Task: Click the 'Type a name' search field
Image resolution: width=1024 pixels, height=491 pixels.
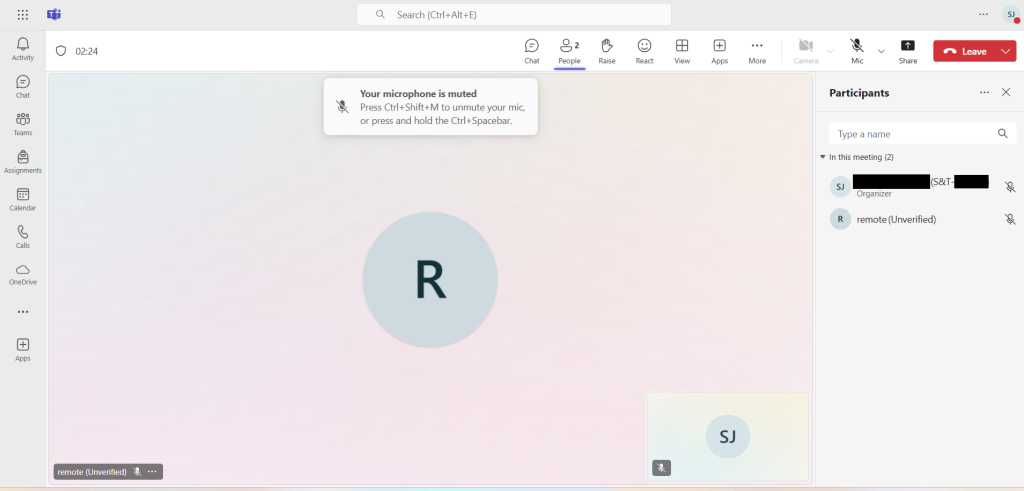Action: (912, 134)
